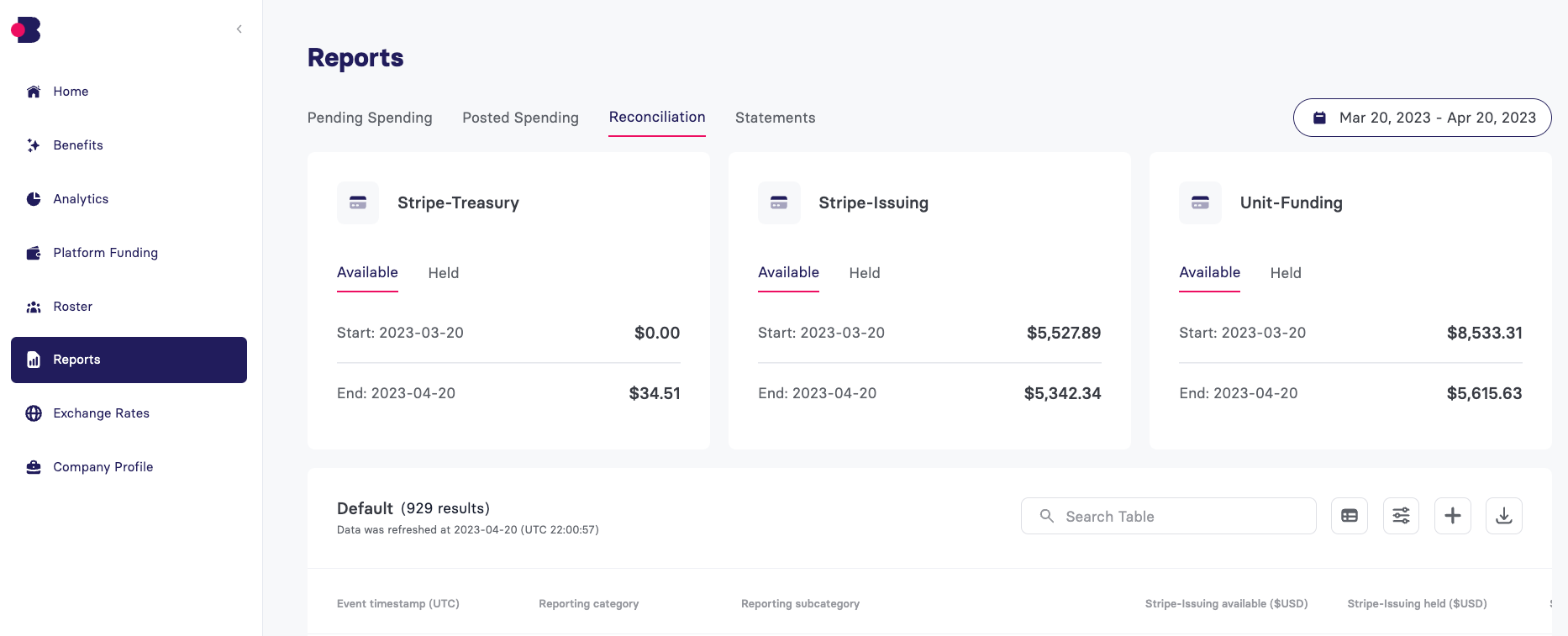Click the Unit-Funding card title
This screenshot has height=636, width=1568.
pos(1292,202)
